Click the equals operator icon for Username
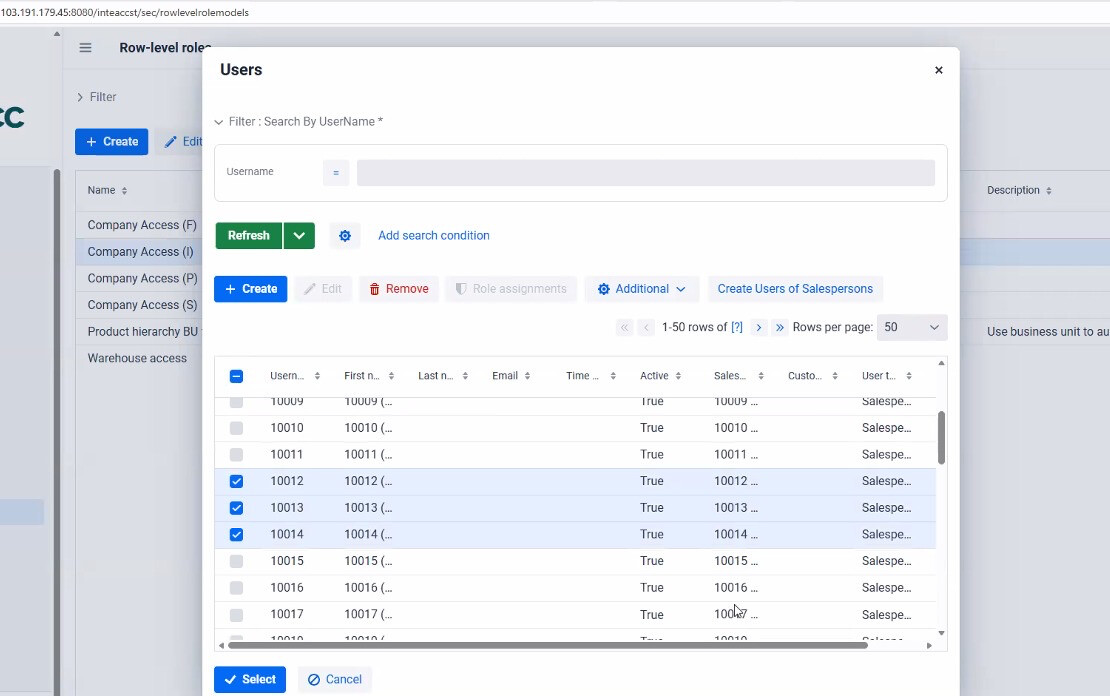The width and height of the screenshot is (1110, 696). pyautogui.click(x=336, y=172)
